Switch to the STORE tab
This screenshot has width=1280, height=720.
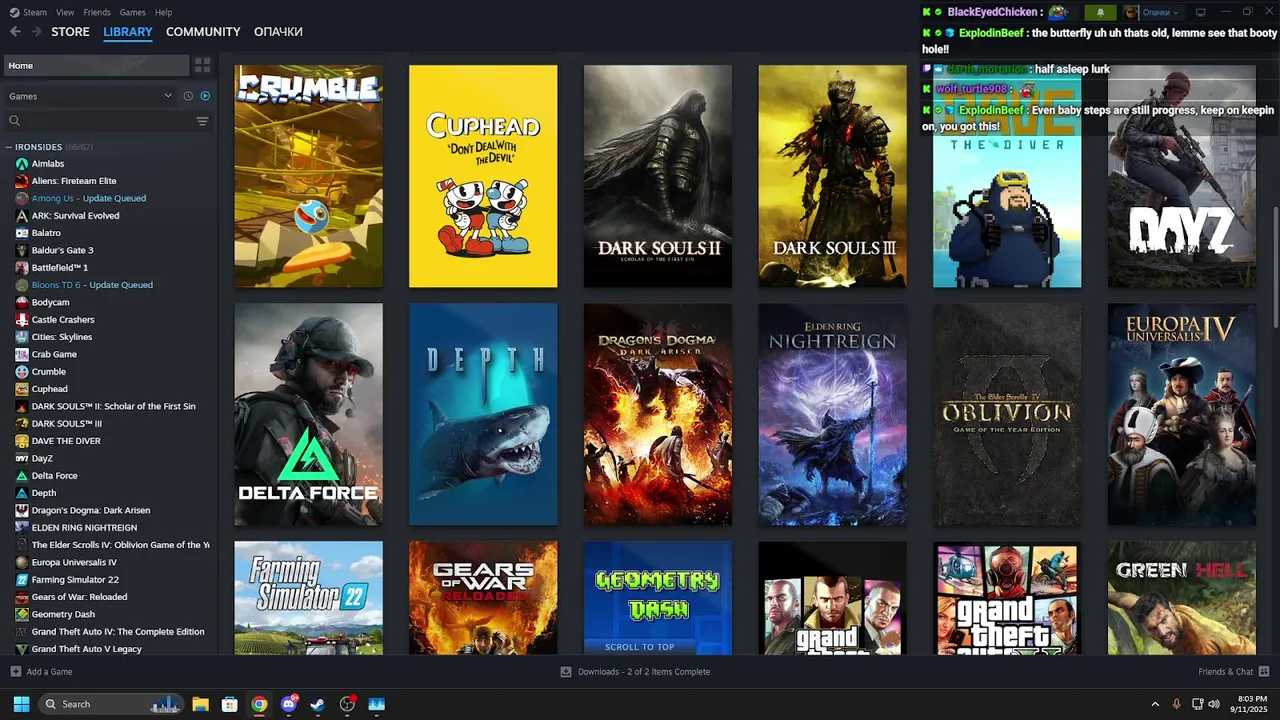click(x=70, y=32)
